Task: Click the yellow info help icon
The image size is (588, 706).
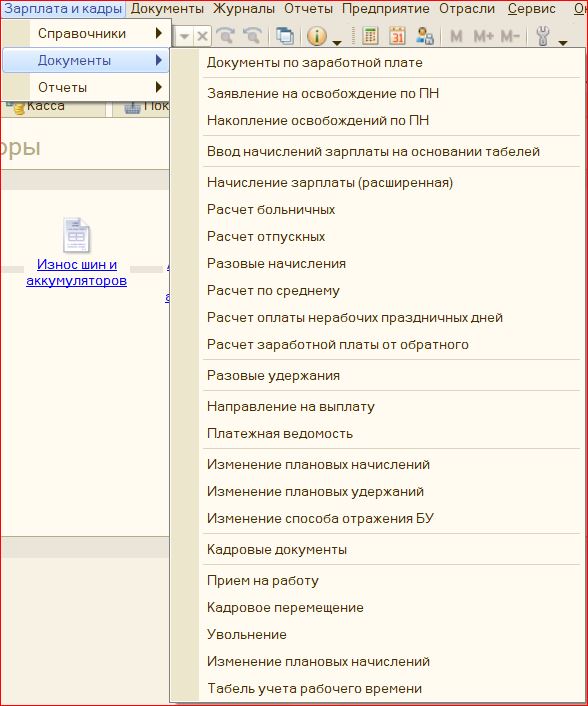Action: pos(317,36)
